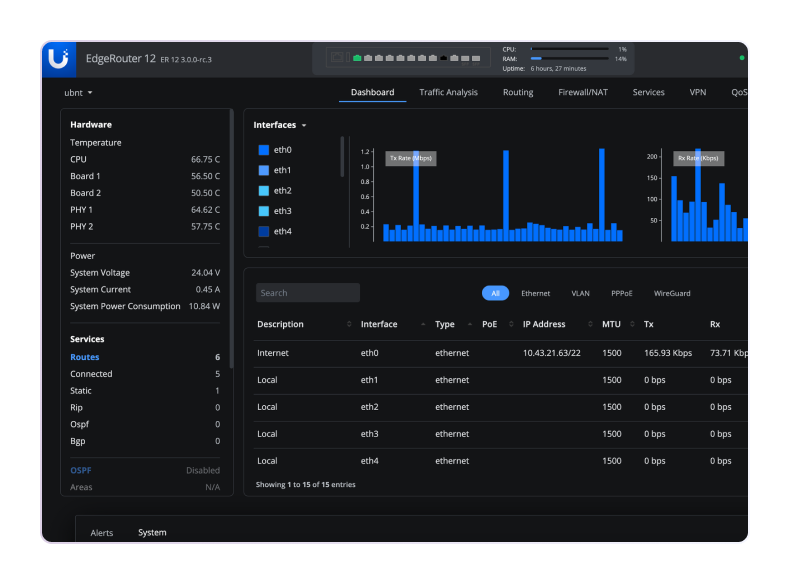Open the Firewall/NAT tab
This screenshot has height=584, width=790.
point(583,93)
